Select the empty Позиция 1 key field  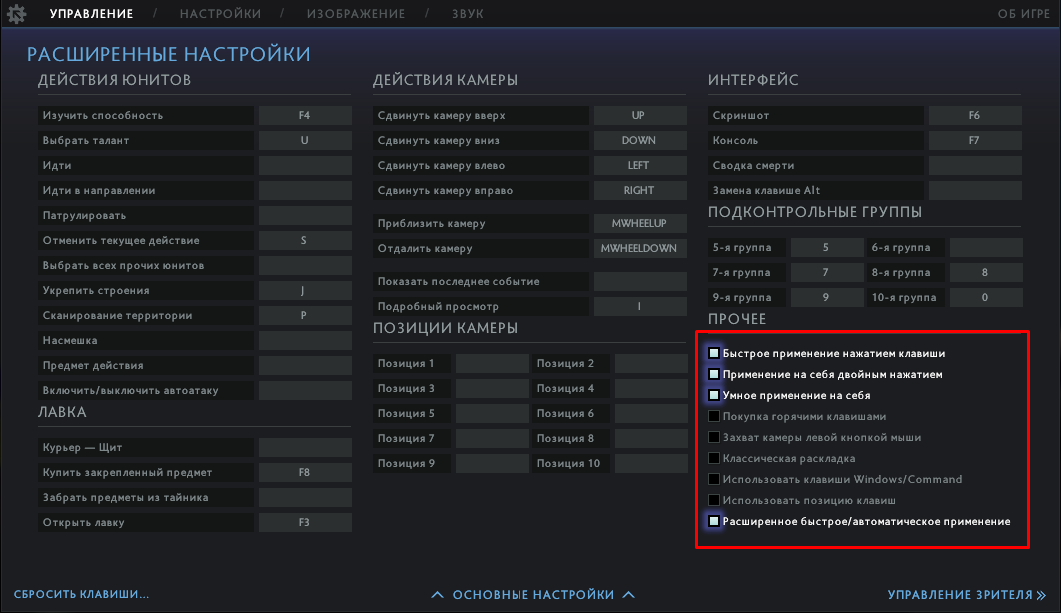pyautogui.click(x=491, y=364)
